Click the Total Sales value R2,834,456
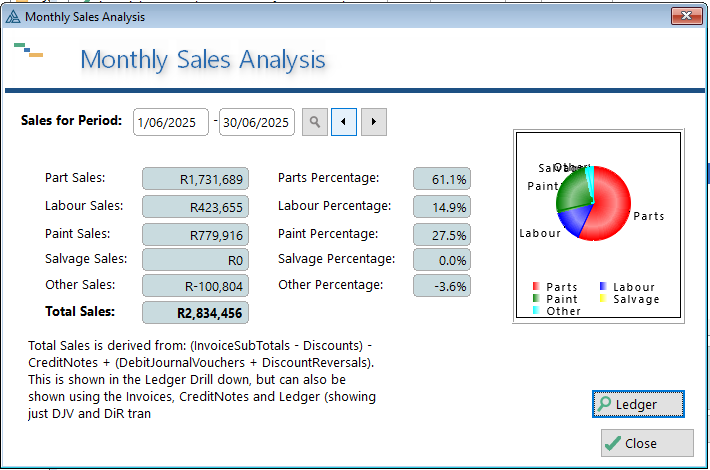The image size is (710, 470). 195,312
